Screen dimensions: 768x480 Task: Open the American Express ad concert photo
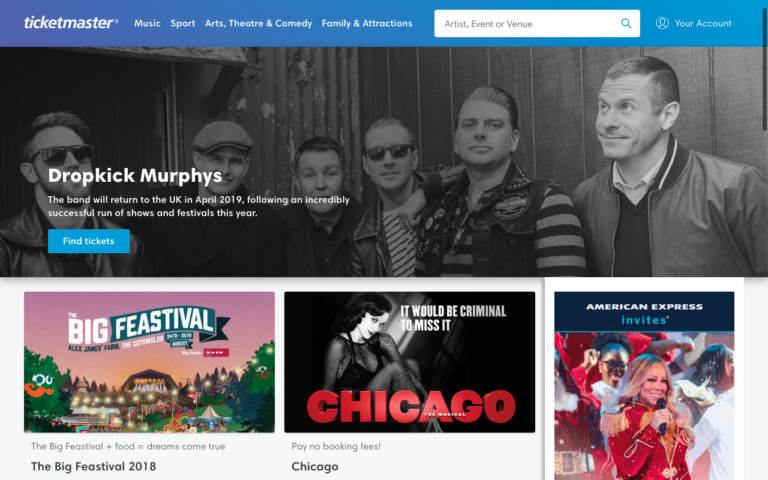point(644,410)
